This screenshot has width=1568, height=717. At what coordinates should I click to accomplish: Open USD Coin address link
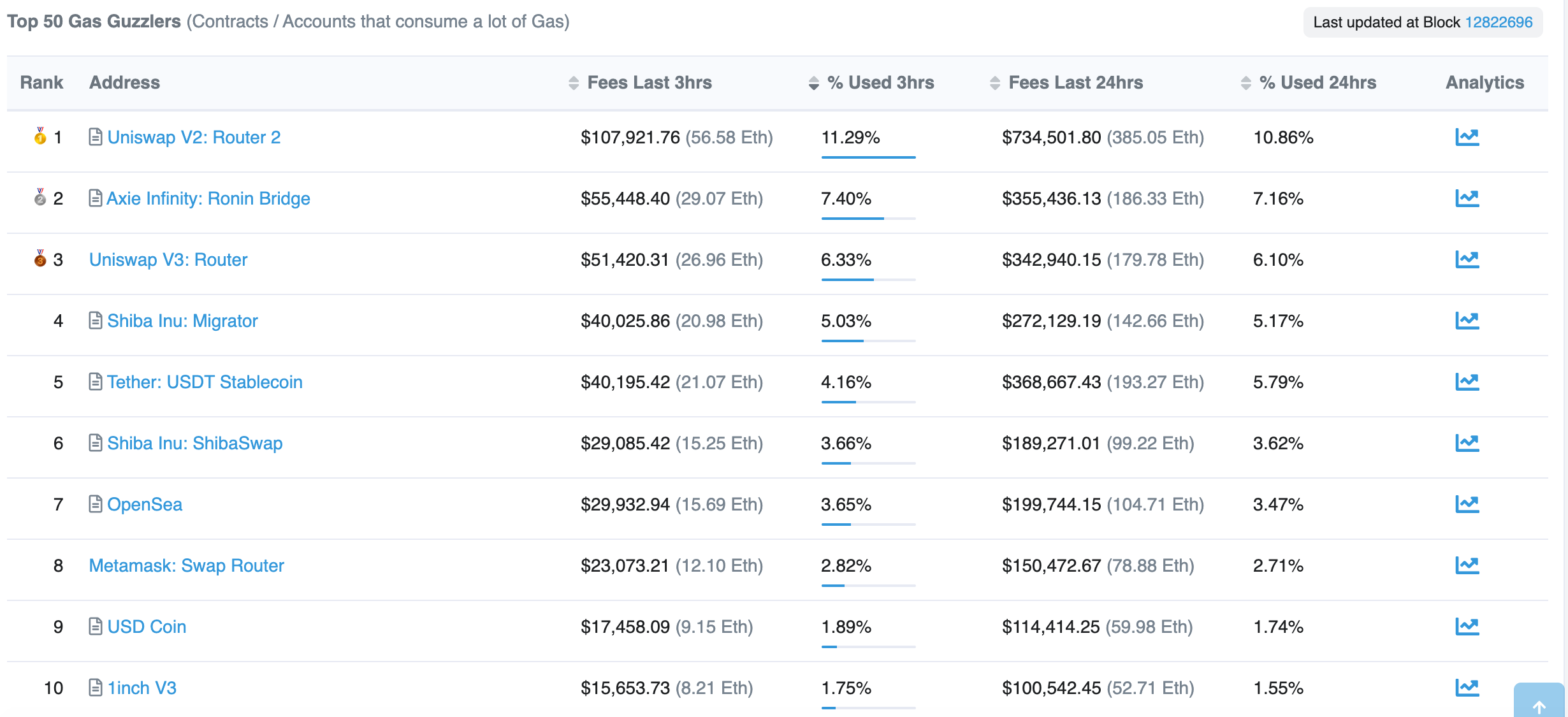(x=147, y=626)
